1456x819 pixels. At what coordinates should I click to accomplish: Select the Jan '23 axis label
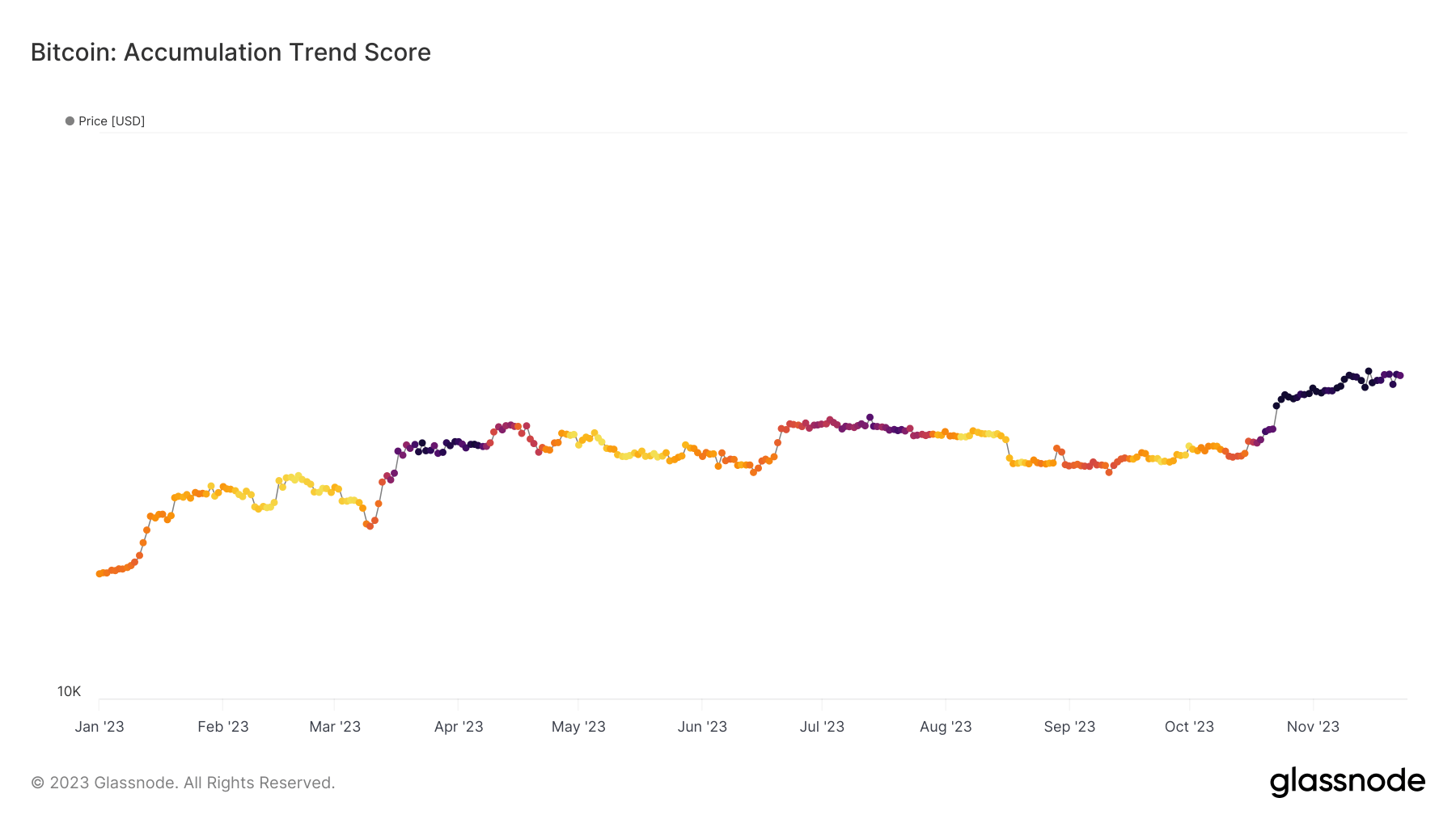coord(99,727)
